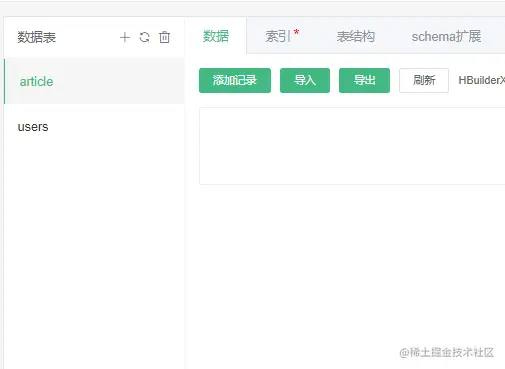Switch to the 数据 tab
The height and width of the screenshot is (369, 505).
point(216,36)
